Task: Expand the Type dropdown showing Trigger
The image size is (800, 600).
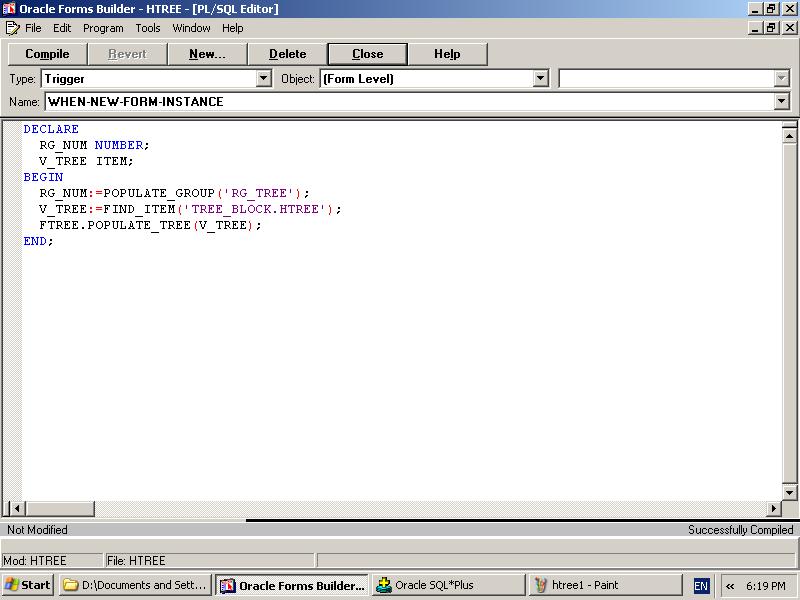Action: [x=264, y=78]
